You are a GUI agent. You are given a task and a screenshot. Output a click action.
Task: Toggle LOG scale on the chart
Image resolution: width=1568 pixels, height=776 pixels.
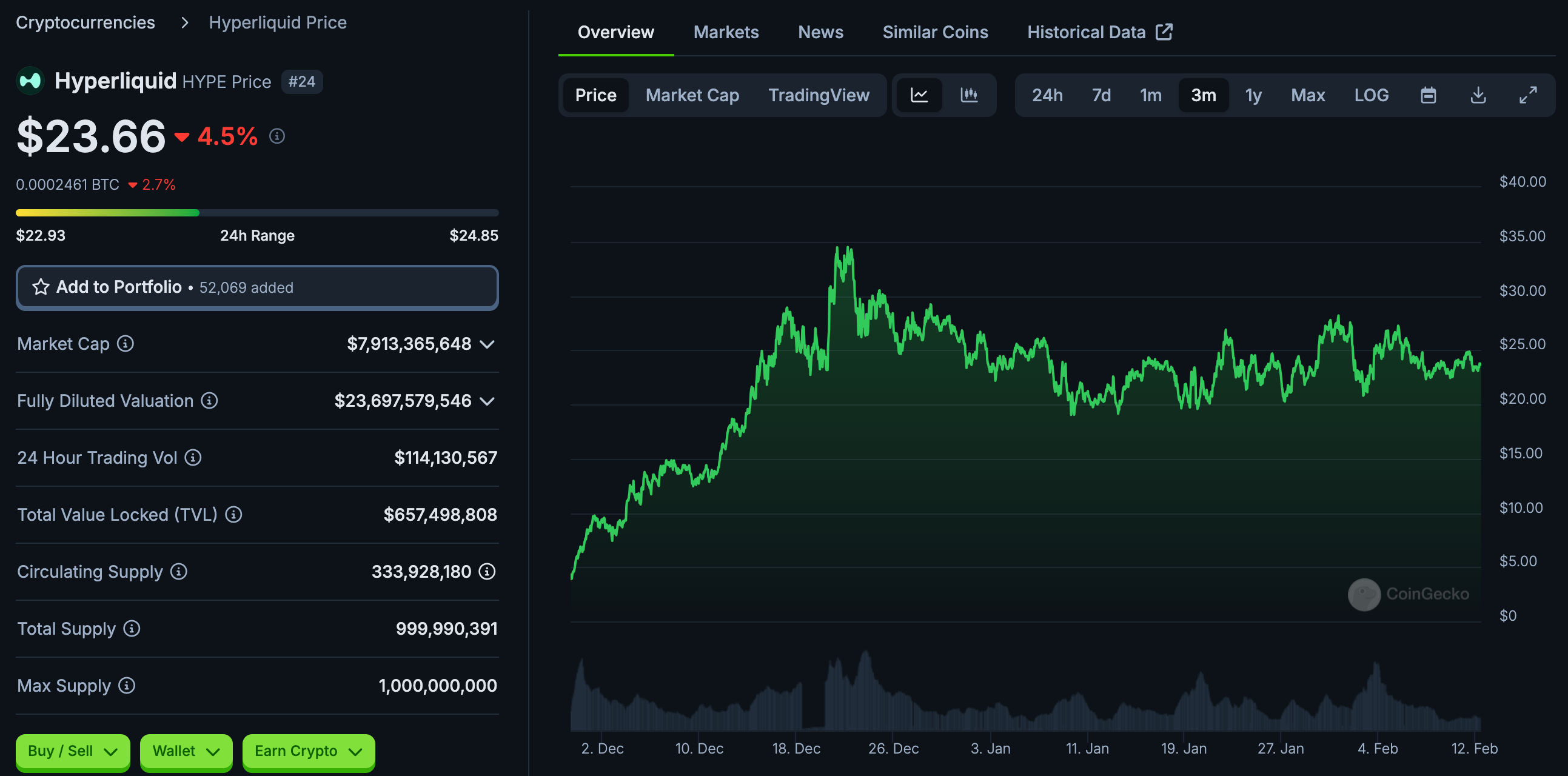(1371, 95)
